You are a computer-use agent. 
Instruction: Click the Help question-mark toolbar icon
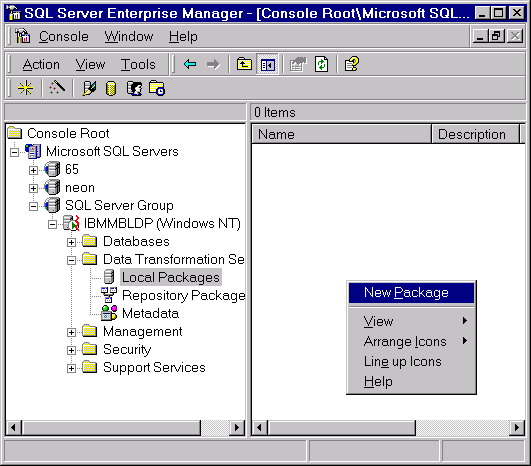(352, 64)
